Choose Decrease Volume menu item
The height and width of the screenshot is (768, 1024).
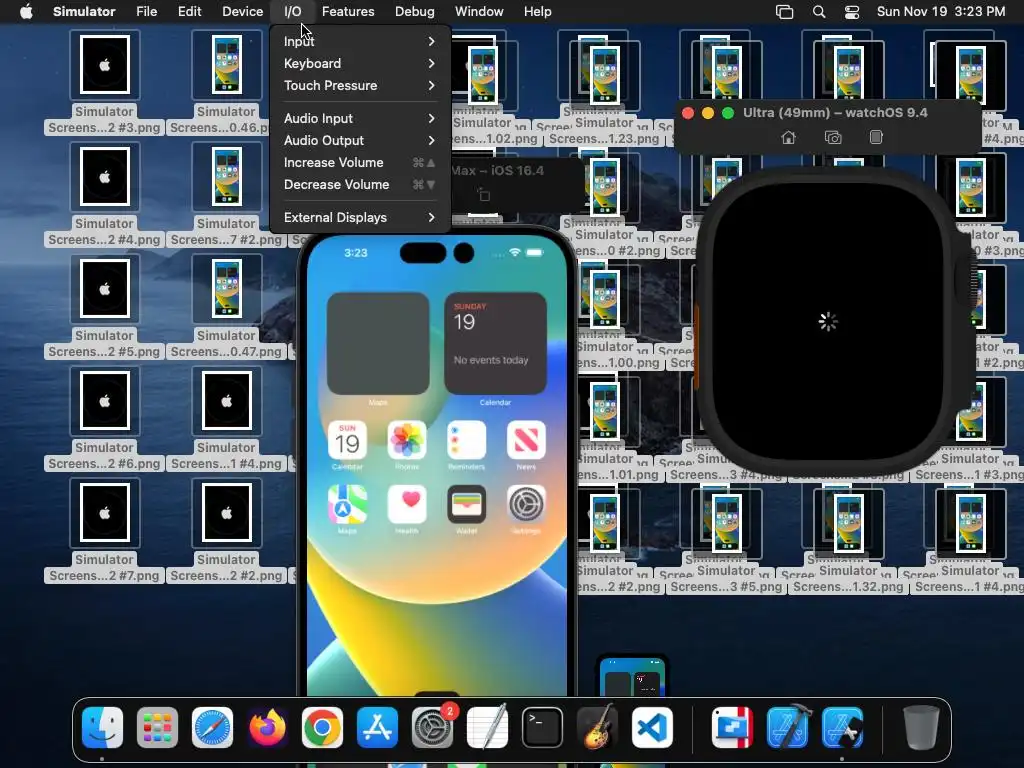[x=359, y=185]
